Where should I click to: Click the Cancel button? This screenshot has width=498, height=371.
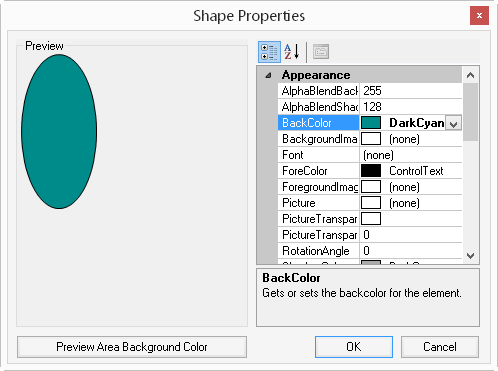pyautogui.click(x=440, y=347)
